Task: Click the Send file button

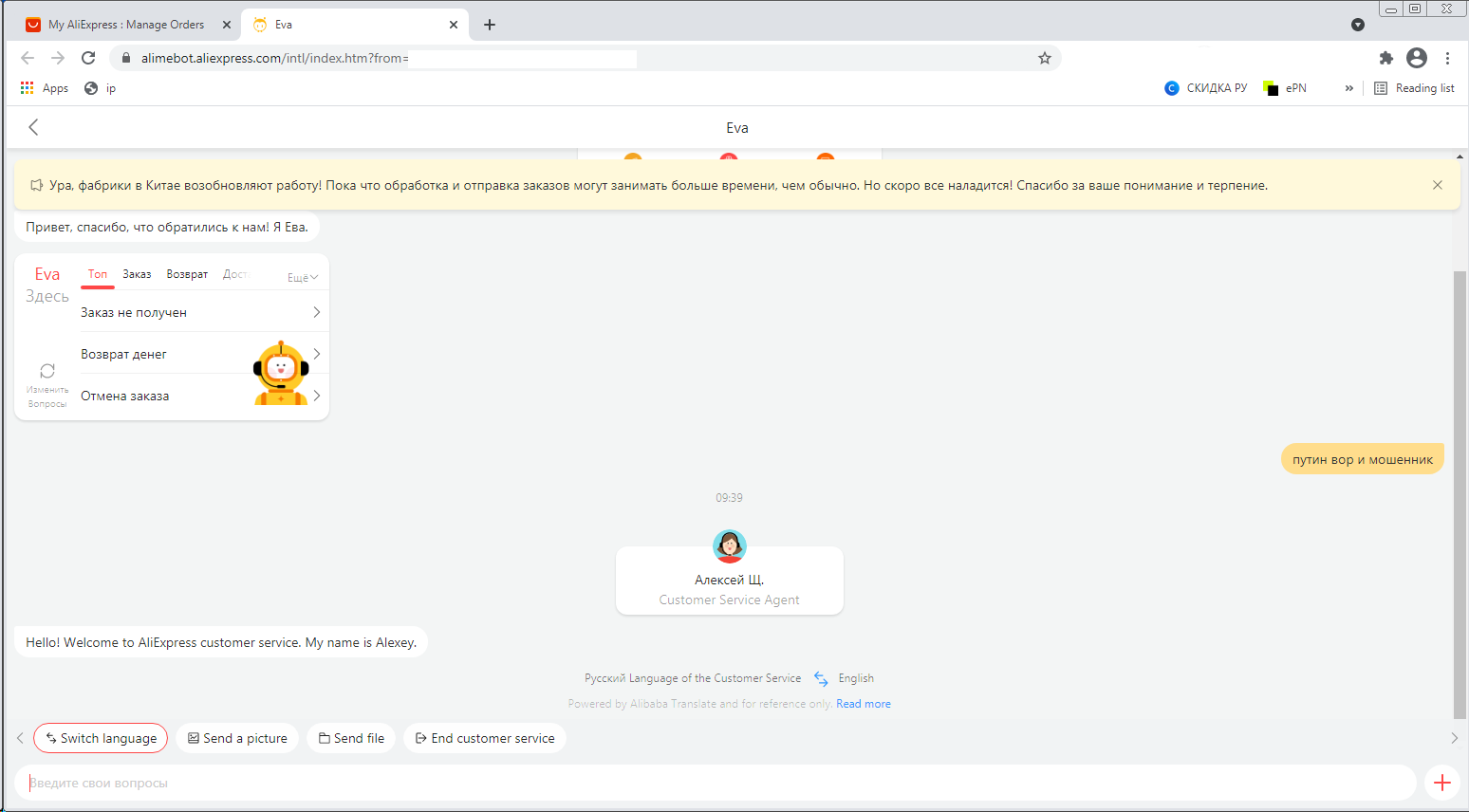Action: (351, 738)
